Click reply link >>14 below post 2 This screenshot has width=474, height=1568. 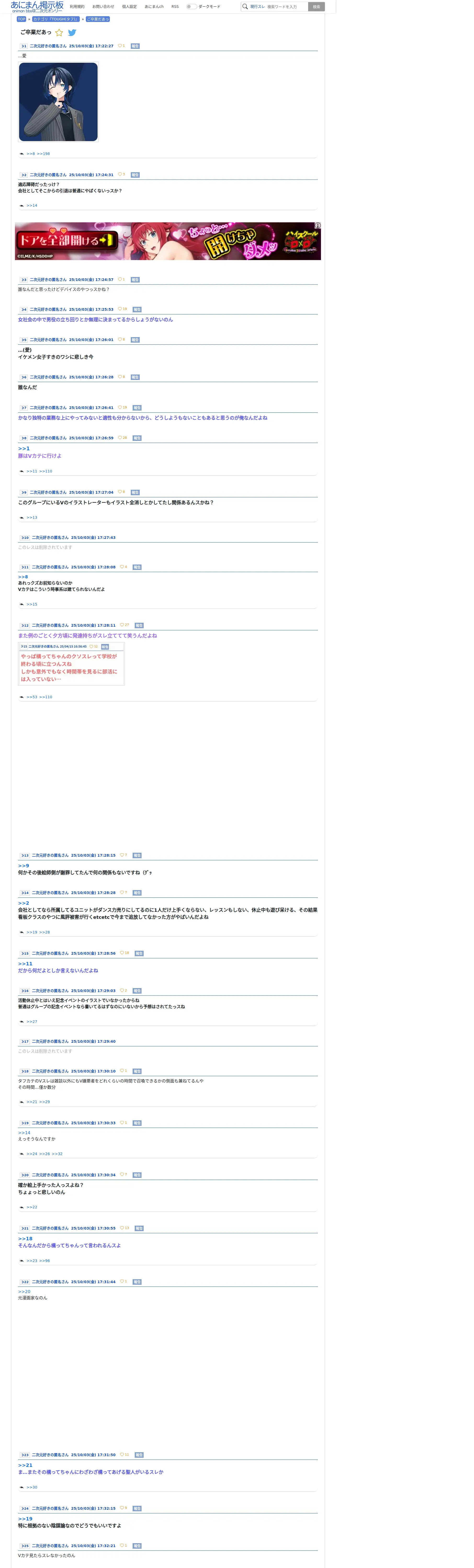(x=32, y=206)
